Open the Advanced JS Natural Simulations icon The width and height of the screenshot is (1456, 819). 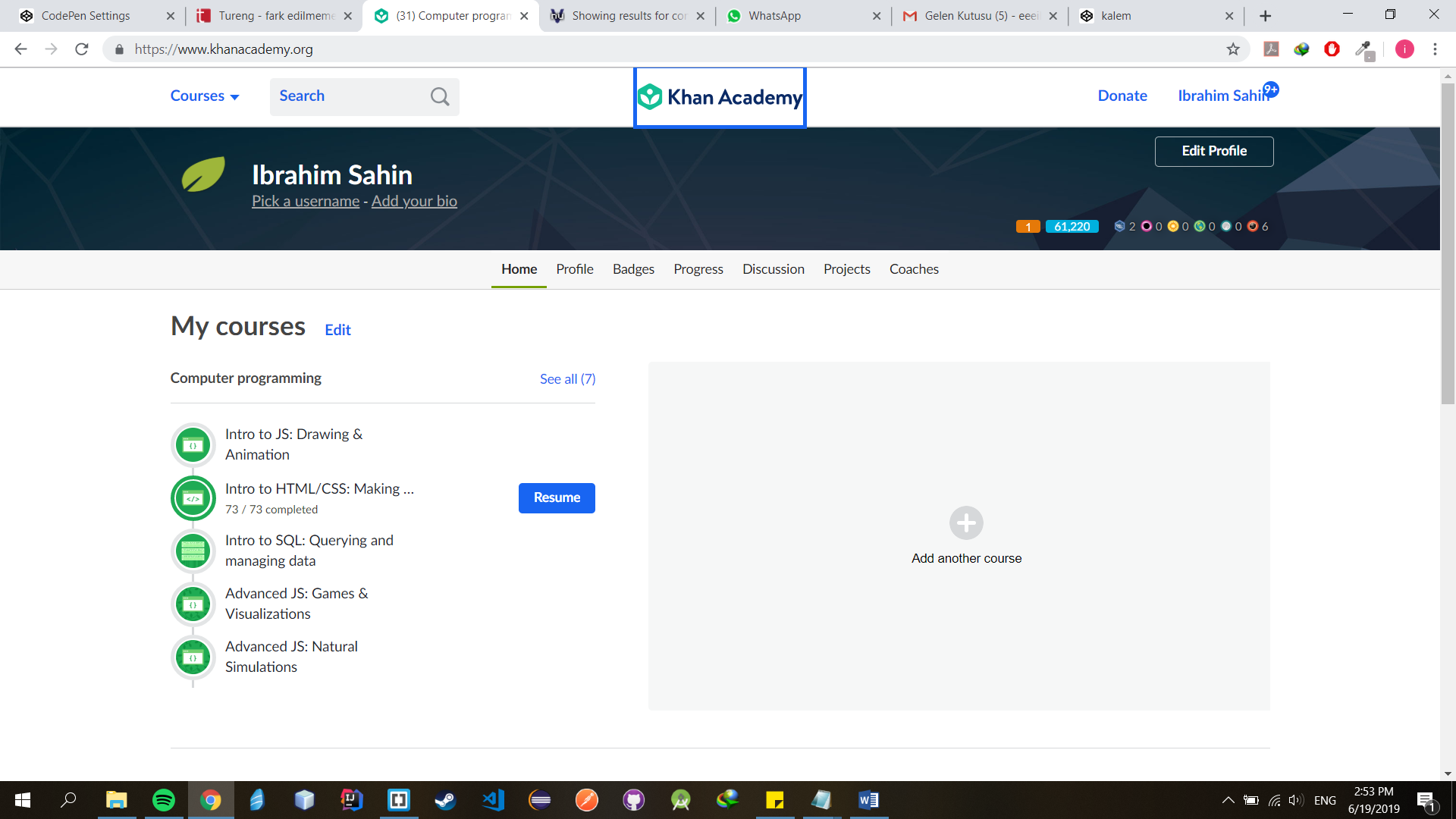point(193,657)
